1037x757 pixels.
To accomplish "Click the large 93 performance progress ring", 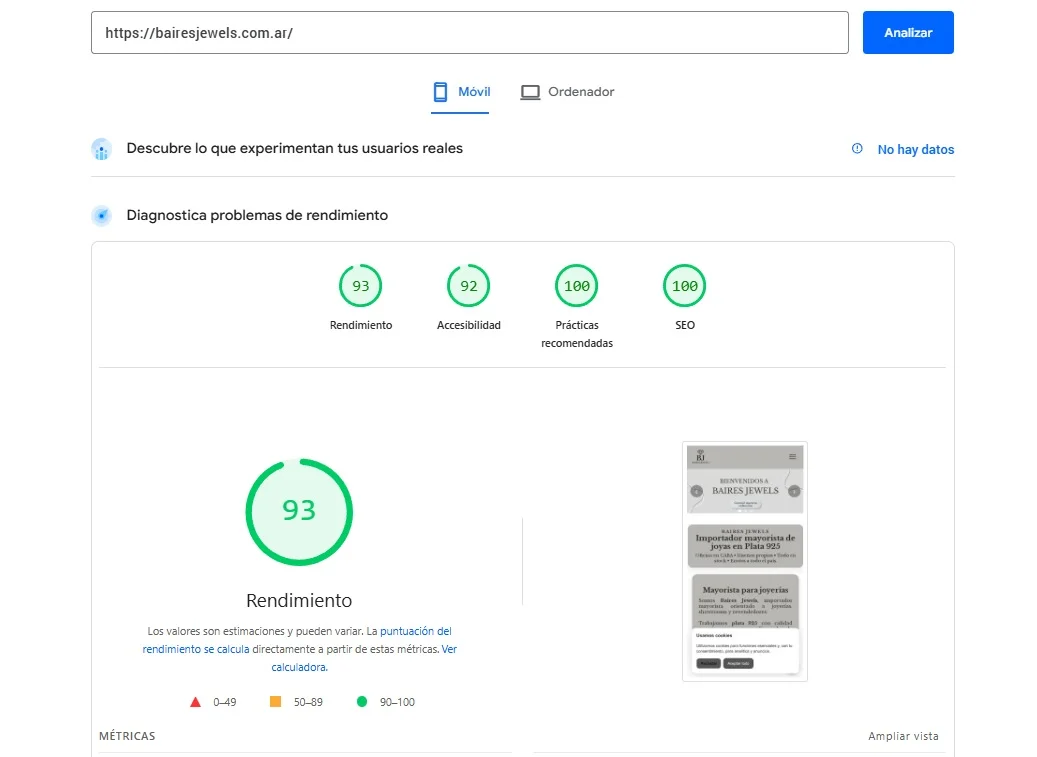I will 299,511.
